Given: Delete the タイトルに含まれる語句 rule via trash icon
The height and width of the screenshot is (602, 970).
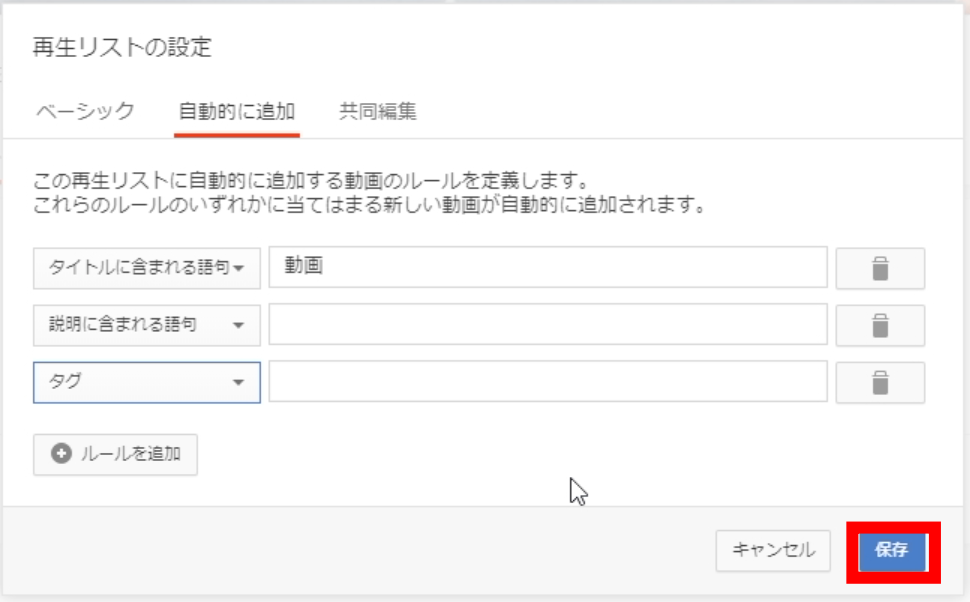Looking at the screenshot, I should 880,269.
